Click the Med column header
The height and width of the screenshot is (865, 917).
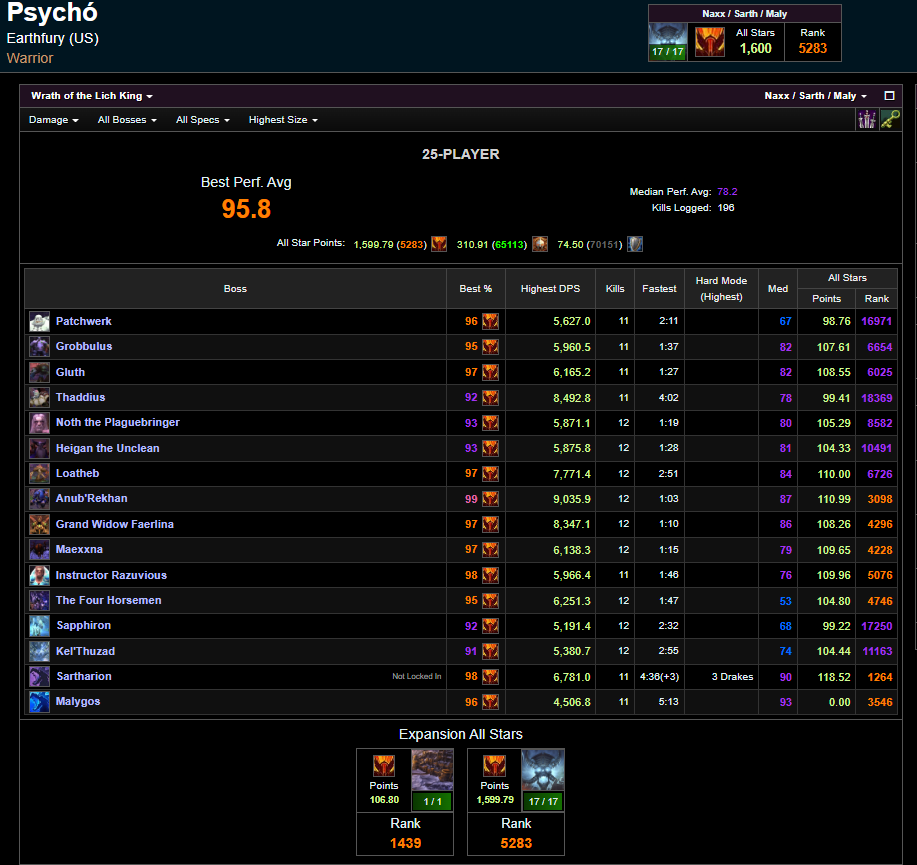pos(778,289)
